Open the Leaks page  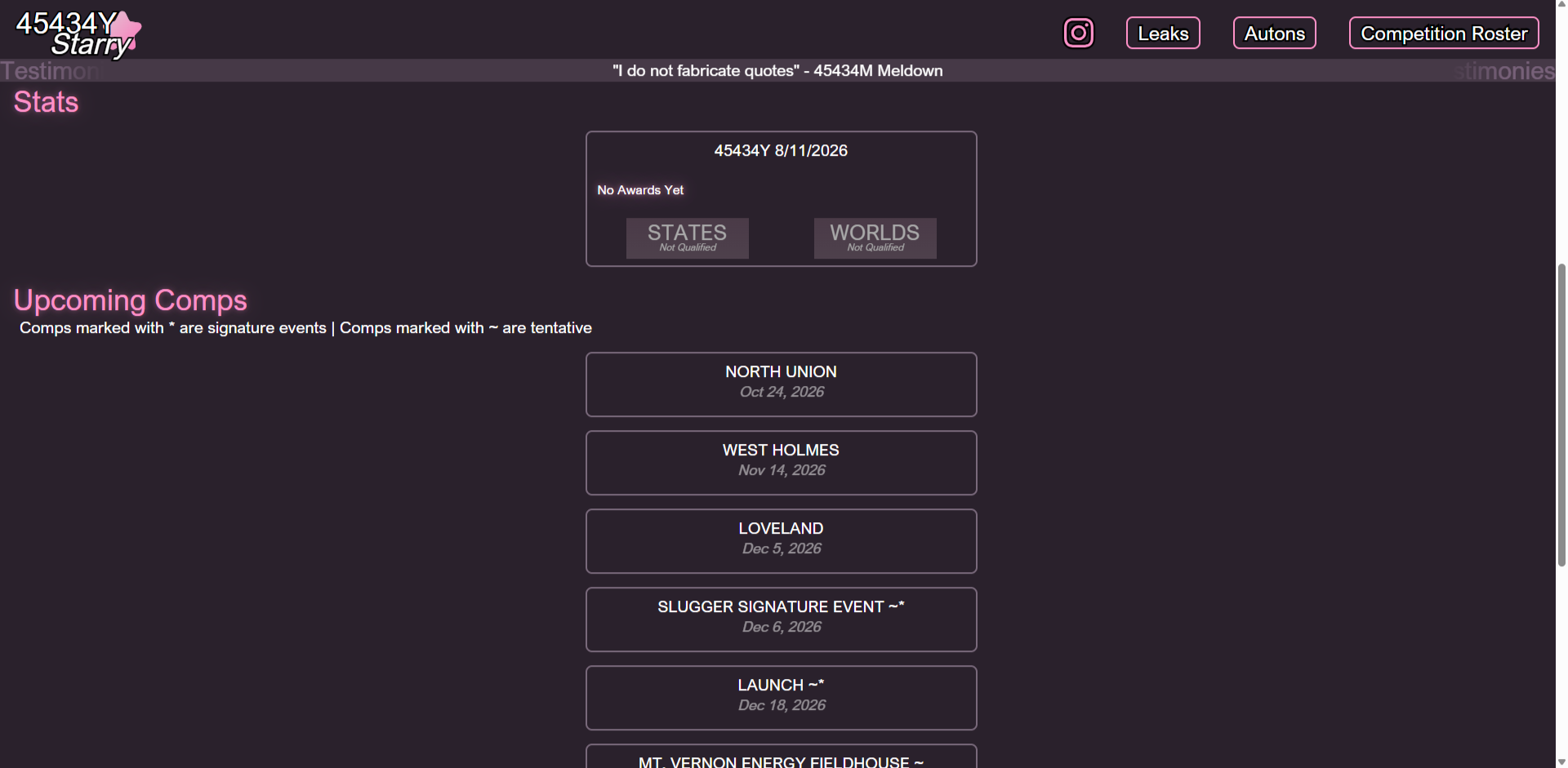tap(1163, 33)
